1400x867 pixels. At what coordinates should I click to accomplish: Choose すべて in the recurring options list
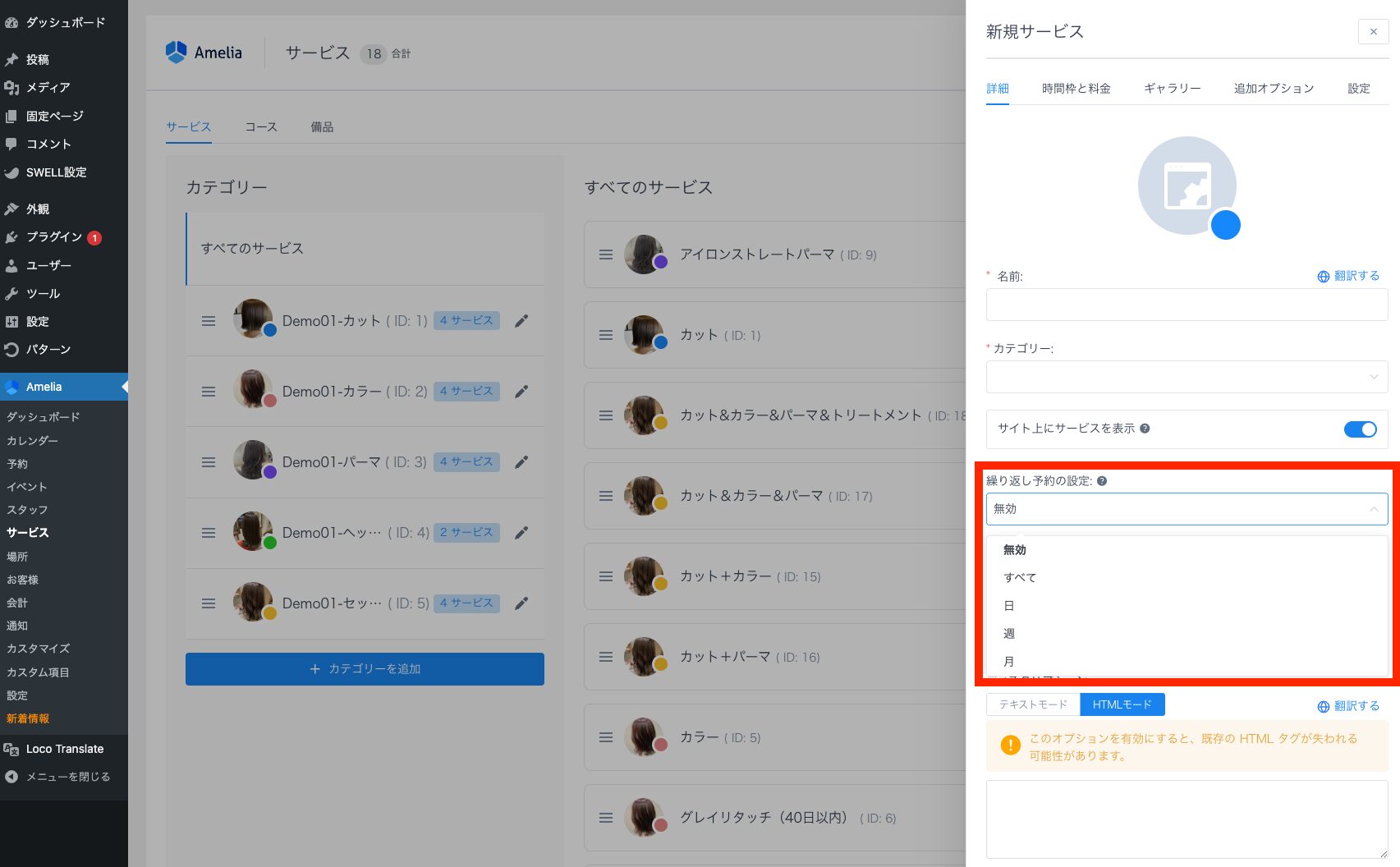click(x=1020, y=578)
